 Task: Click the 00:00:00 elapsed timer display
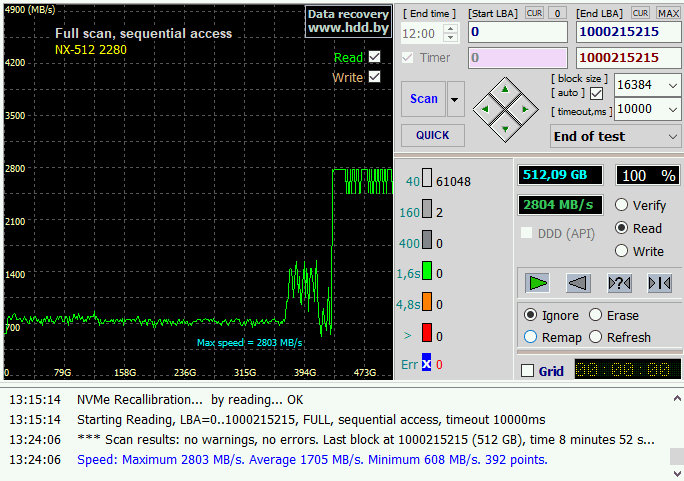(x=627, y=370)
